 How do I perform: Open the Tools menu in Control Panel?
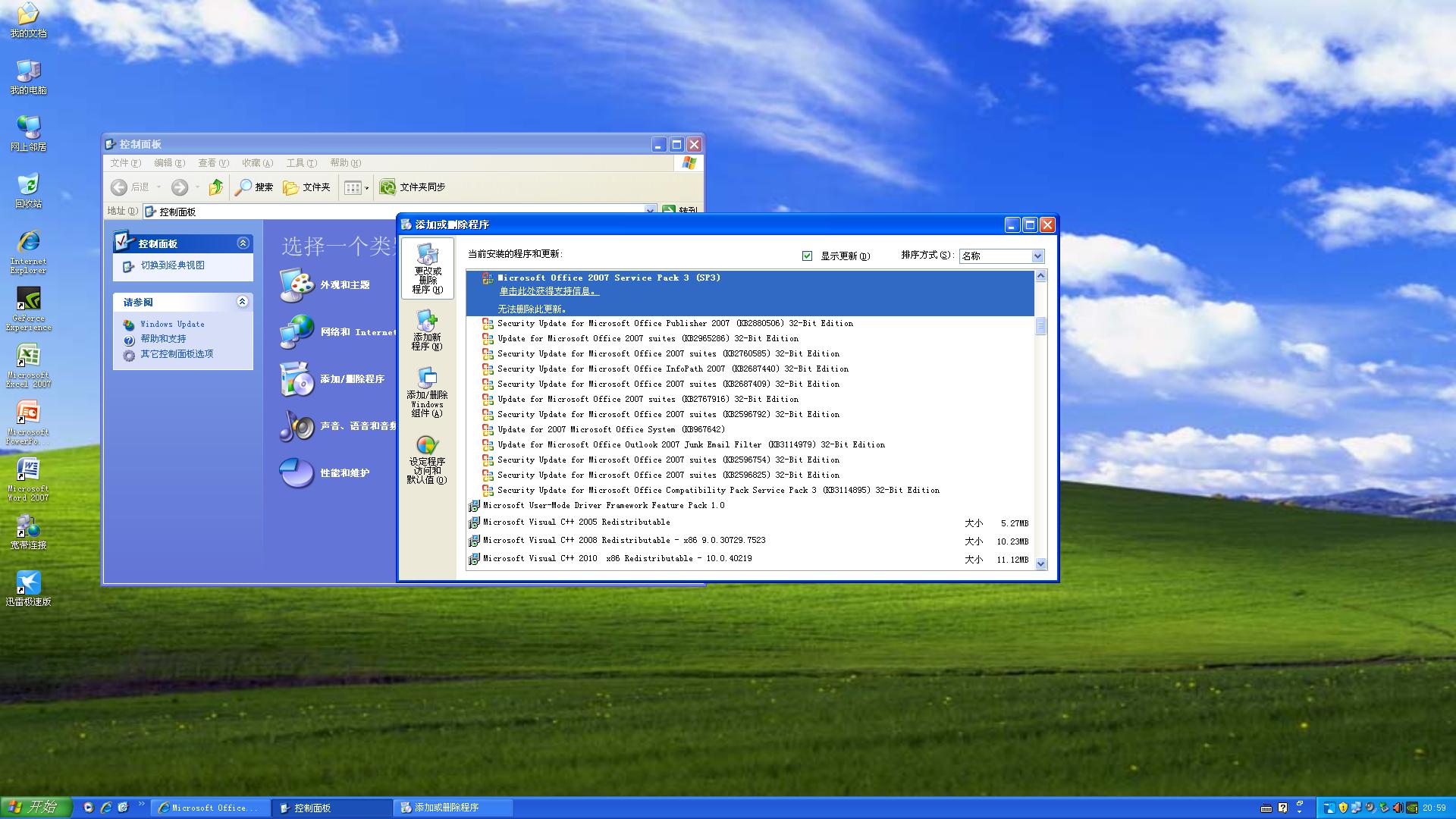(300, 163)
